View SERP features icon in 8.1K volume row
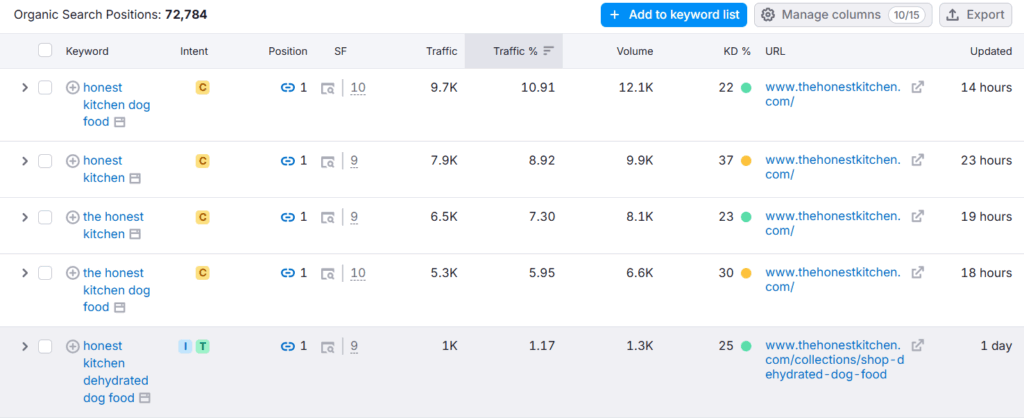Screen dimensions: 1024x418 point(328,217)
